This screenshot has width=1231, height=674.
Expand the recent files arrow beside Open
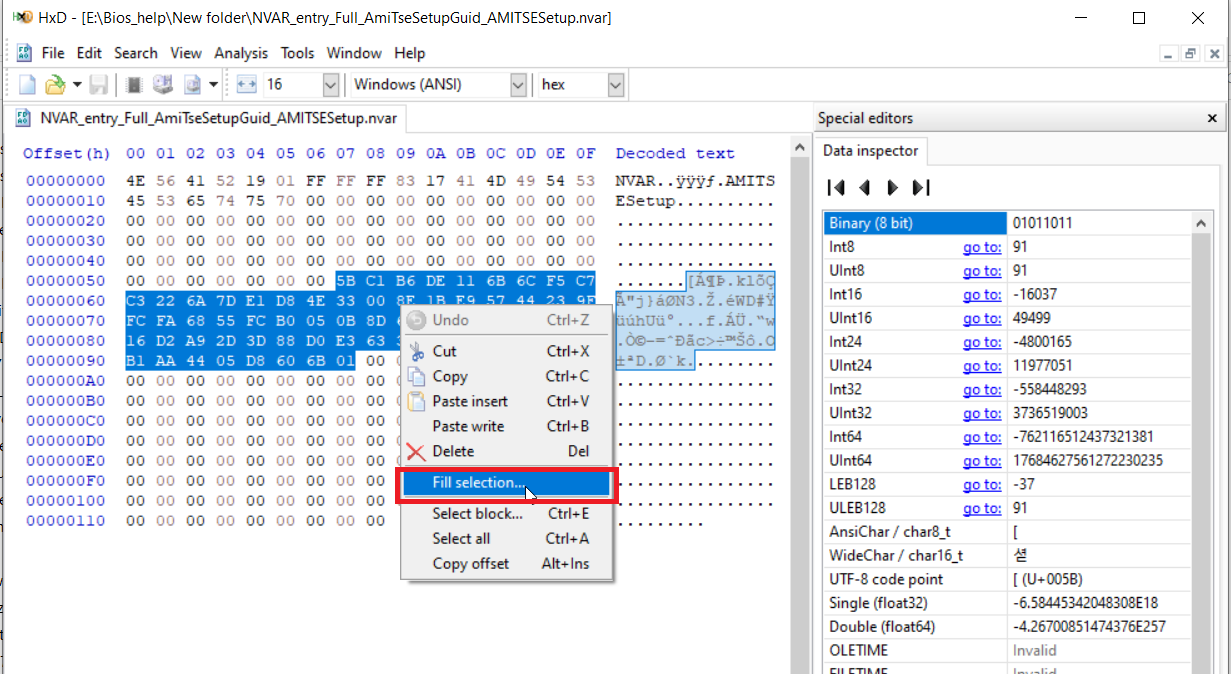(x=76, y=85)
